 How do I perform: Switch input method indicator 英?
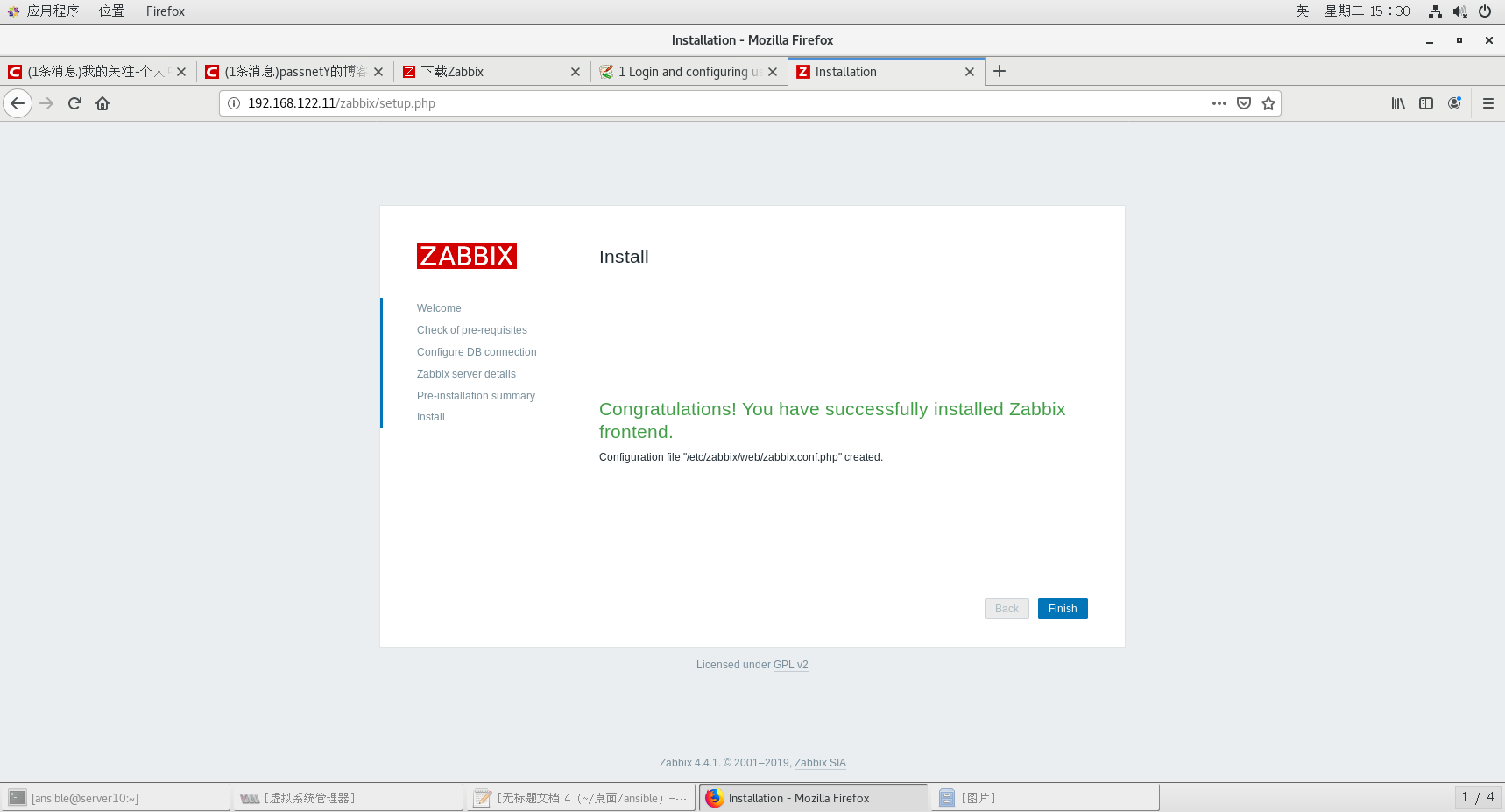tap(1302, 11)
